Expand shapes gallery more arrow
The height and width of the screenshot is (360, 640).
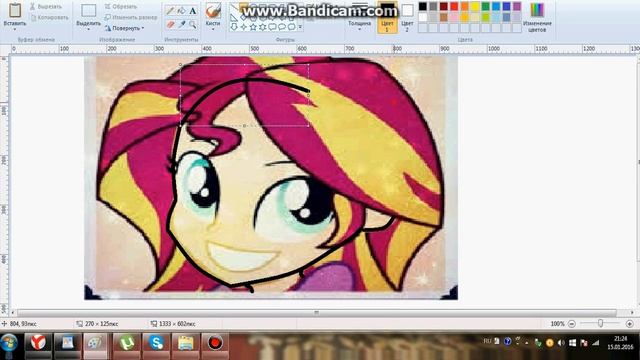(300, 27)
